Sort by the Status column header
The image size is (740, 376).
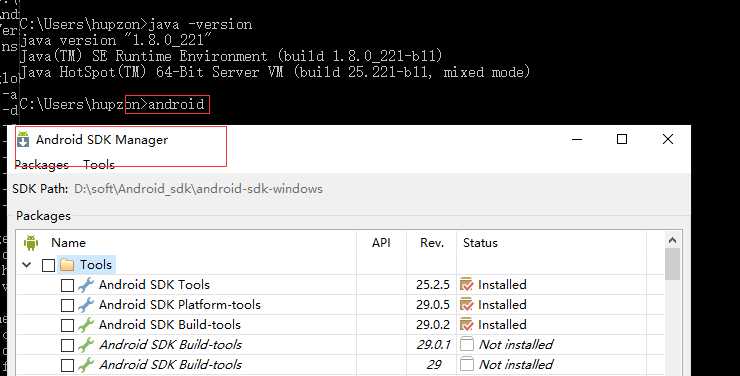480,242
